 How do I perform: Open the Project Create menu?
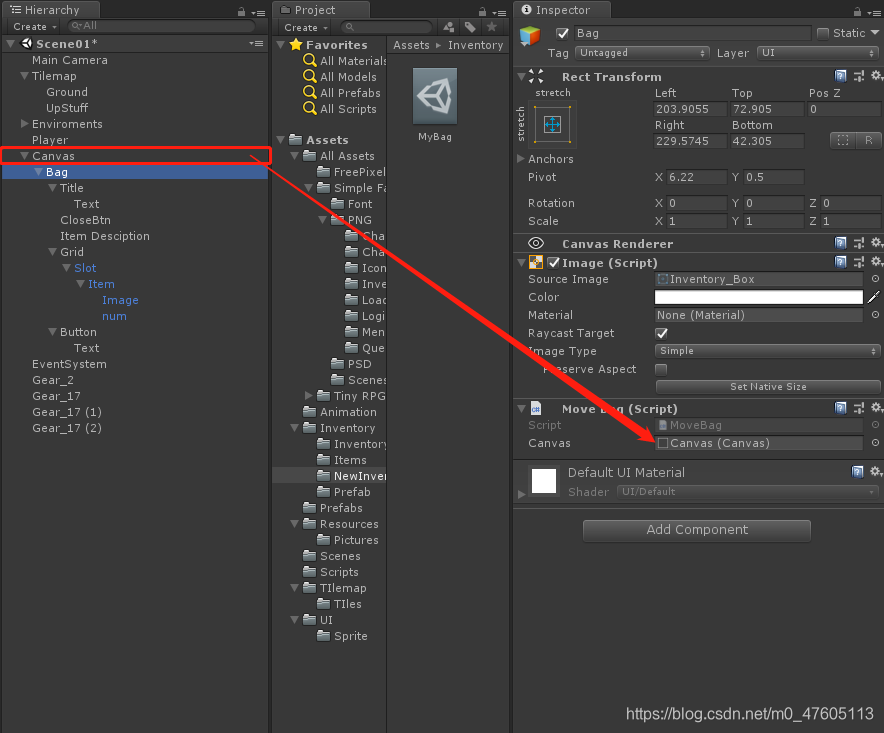coord(306,27)
